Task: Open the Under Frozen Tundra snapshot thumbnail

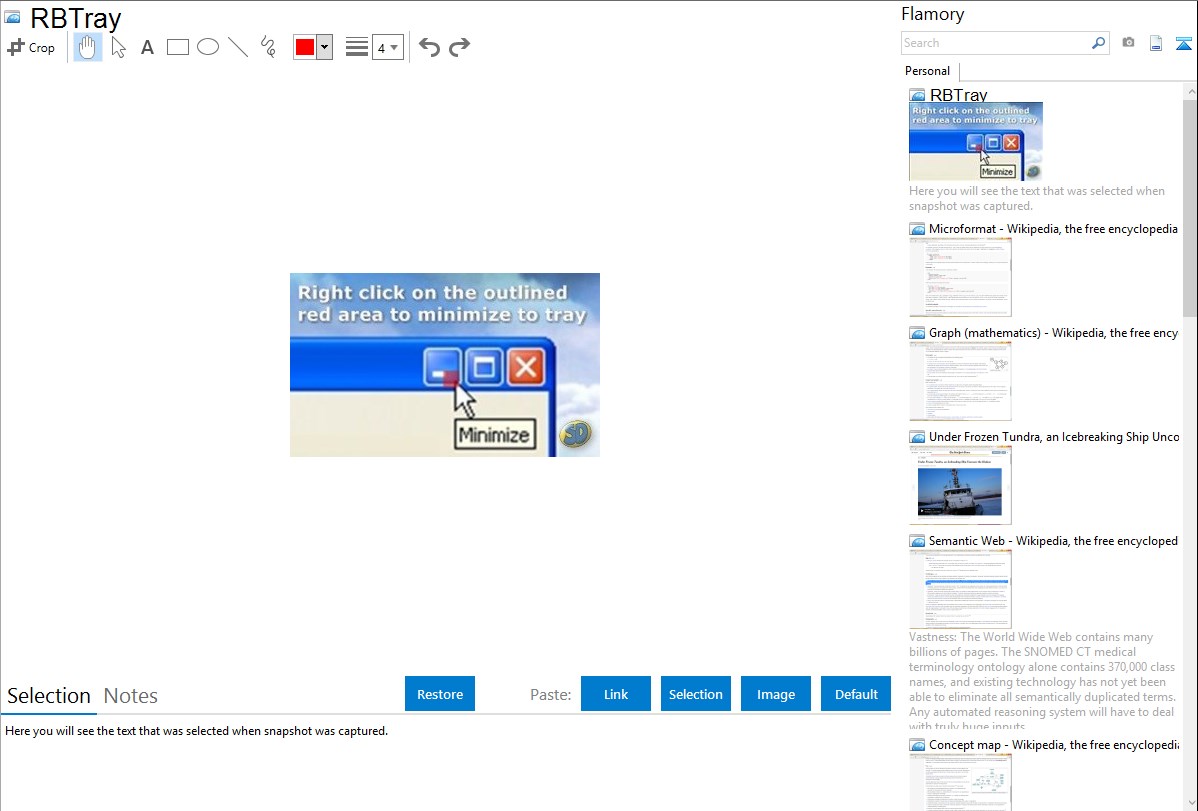Action: 960,485
